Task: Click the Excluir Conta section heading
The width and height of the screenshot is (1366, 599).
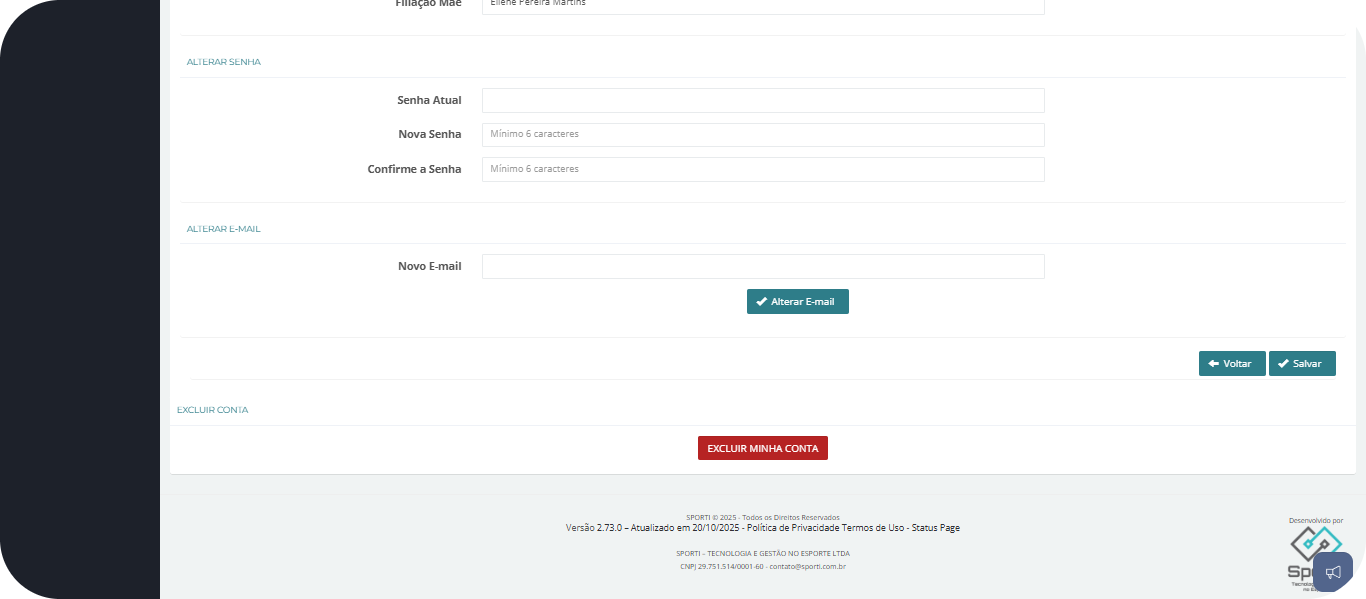Action: point(212,410)
